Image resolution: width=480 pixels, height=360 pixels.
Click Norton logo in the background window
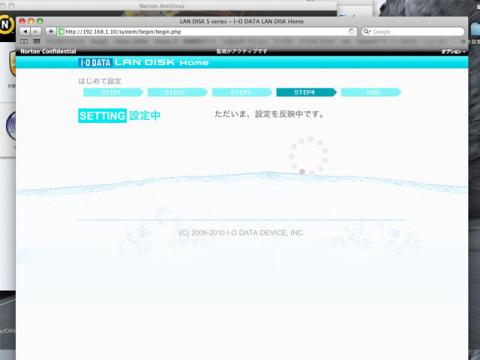[6, 25]
